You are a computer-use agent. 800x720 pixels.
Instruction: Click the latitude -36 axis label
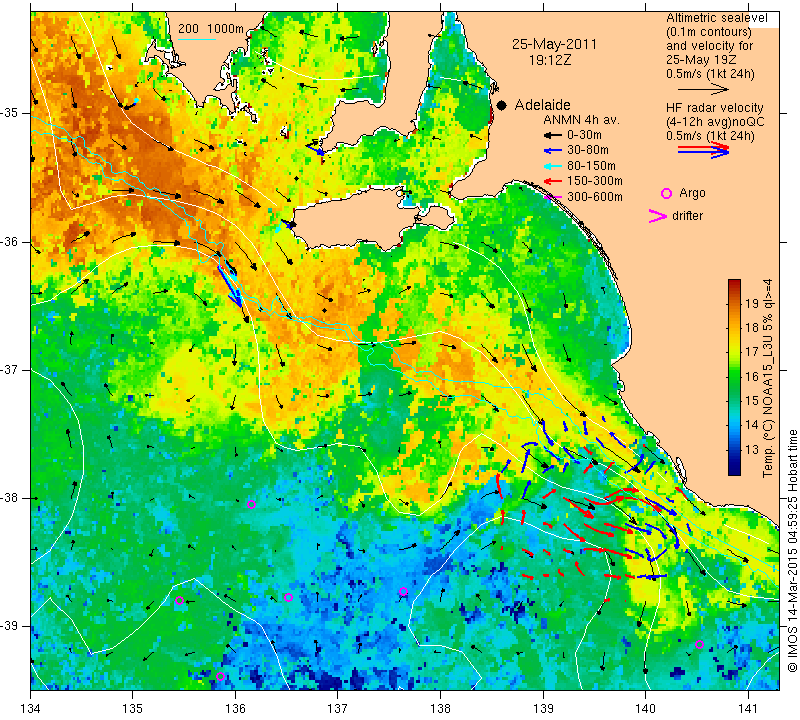9,242
